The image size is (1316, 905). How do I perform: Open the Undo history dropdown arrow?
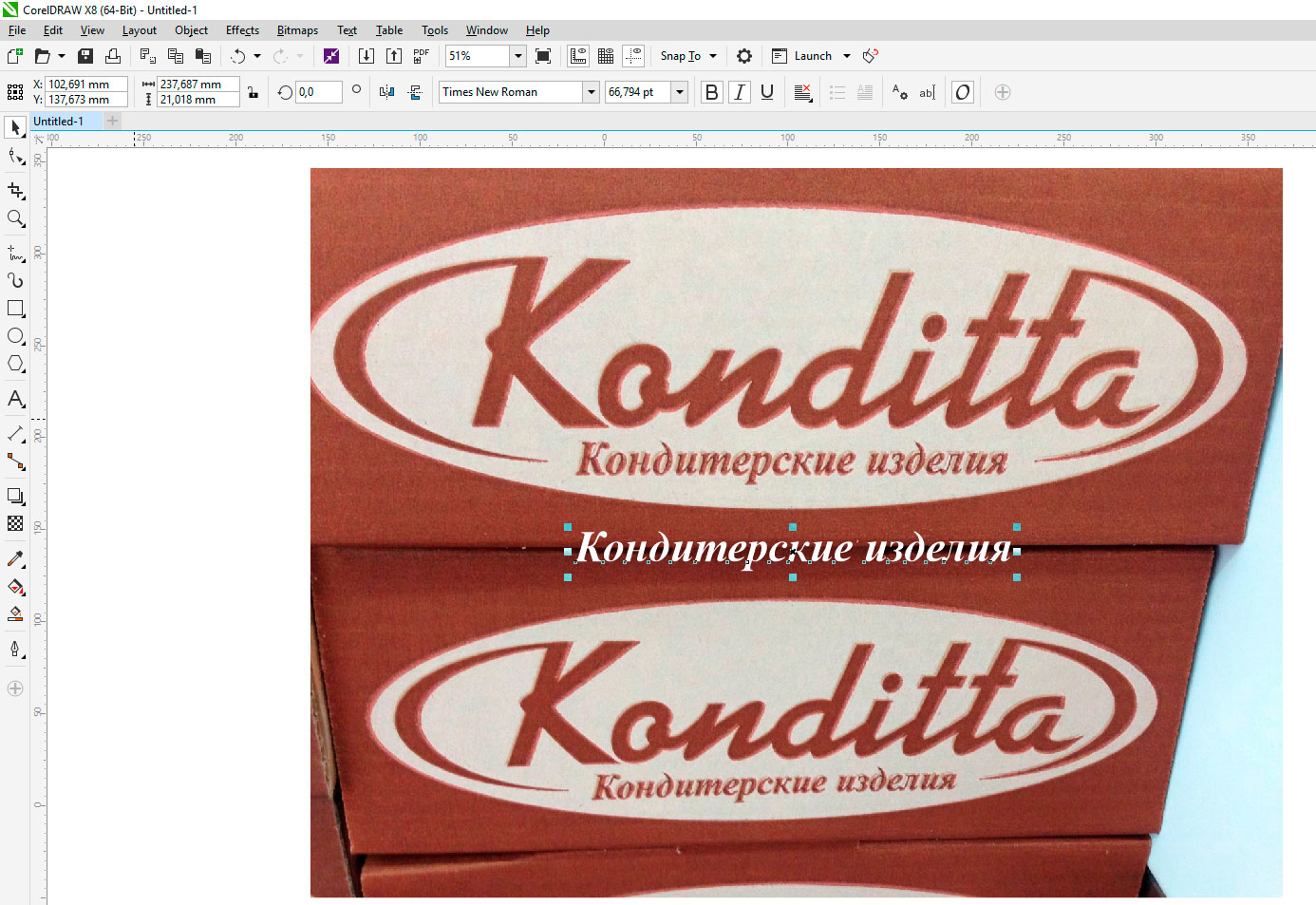[256, 56]
